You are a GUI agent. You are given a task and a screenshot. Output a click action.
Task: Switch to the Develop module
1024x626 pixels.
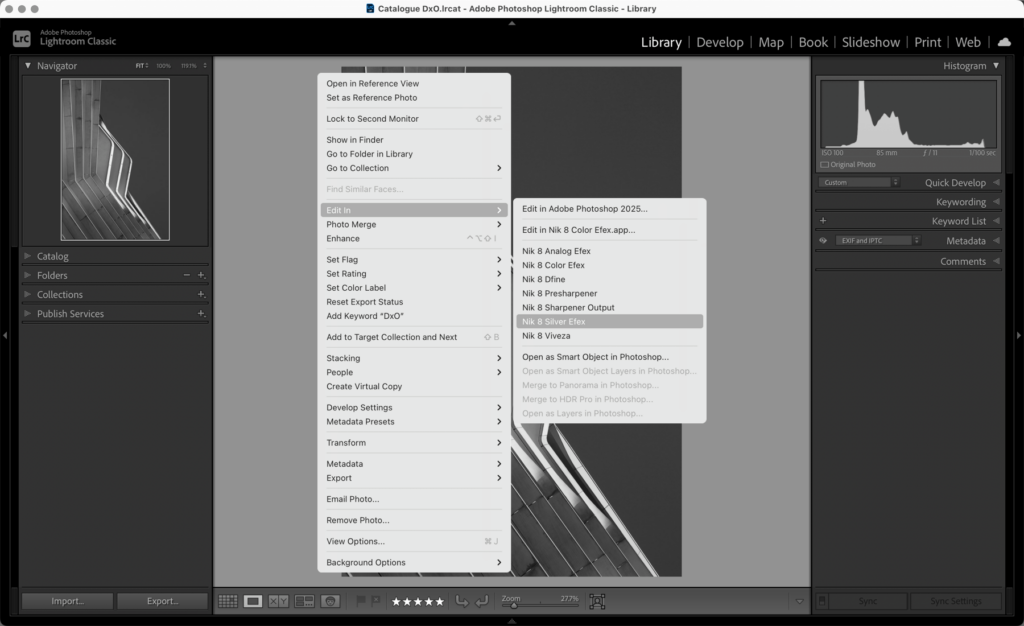tap(720, 42)
